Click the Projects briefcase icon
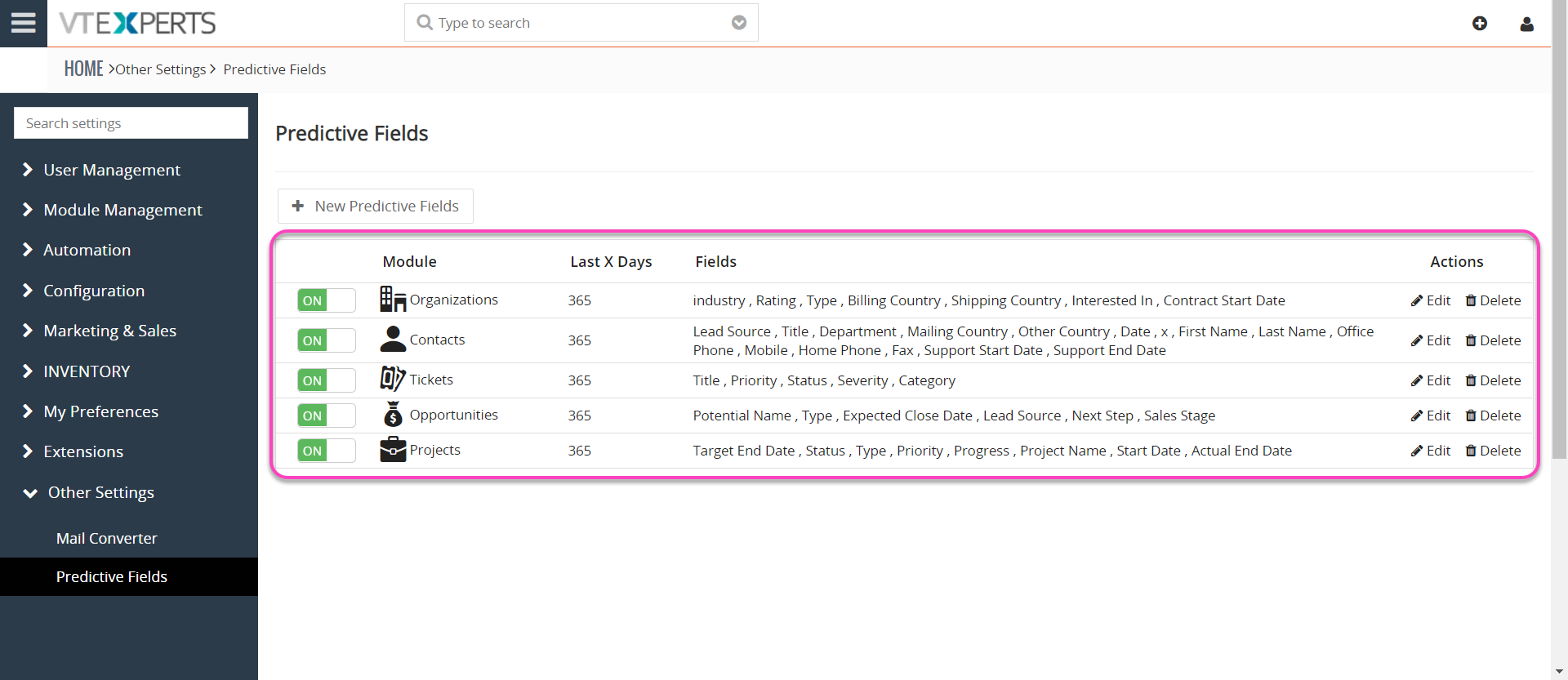 (393, 449)
